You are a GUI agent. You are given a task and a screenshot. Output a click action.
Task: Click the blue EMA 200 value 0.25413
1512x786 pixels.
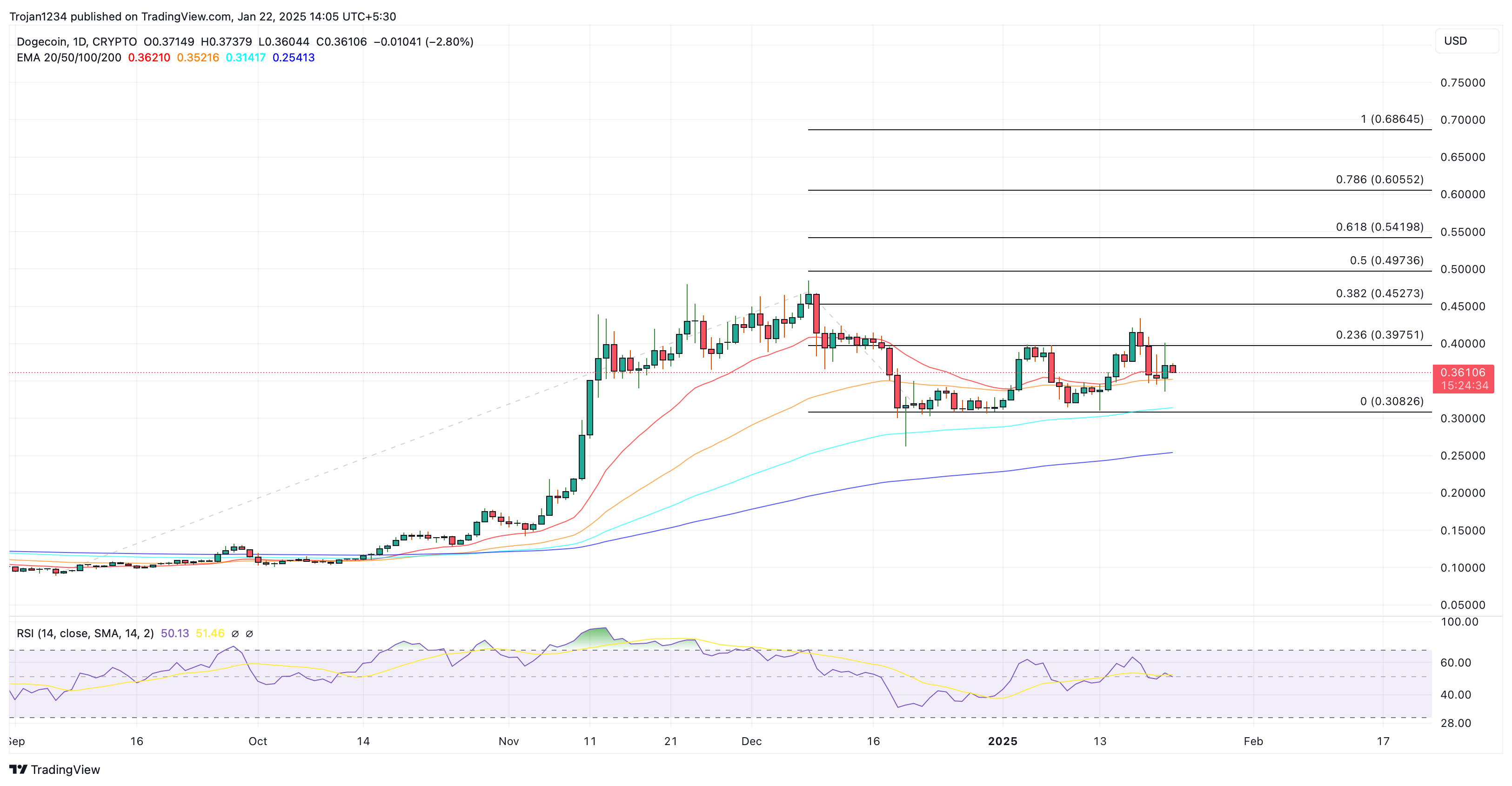pyautogui.click(x=294, y=58)
